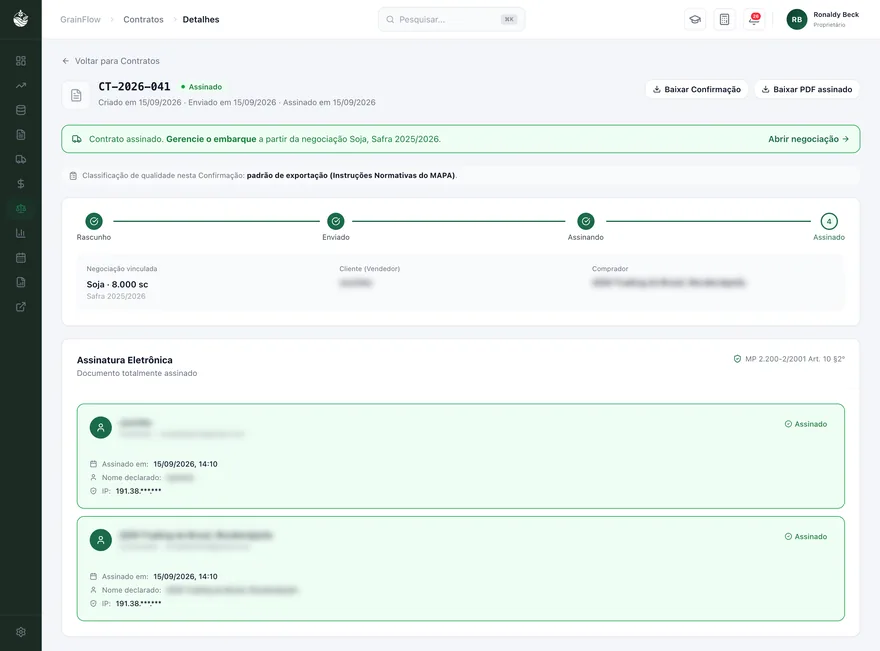
Task: Click first signer's "15/09/2026, 14:10" timestamp
Action: click(185, 464)
